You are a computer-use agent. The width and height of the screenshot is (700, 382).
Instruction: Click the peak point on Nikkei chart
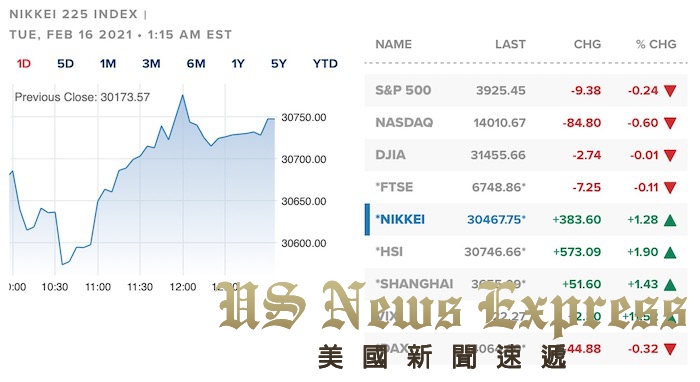[x=183, y=96]
